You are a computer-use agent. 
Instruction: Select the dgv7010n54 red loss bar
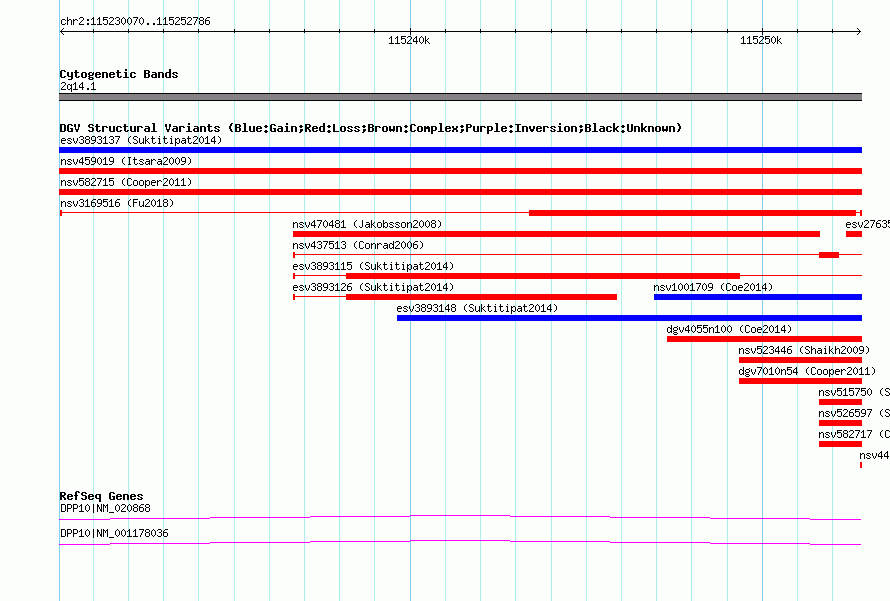tap(800, 381)
